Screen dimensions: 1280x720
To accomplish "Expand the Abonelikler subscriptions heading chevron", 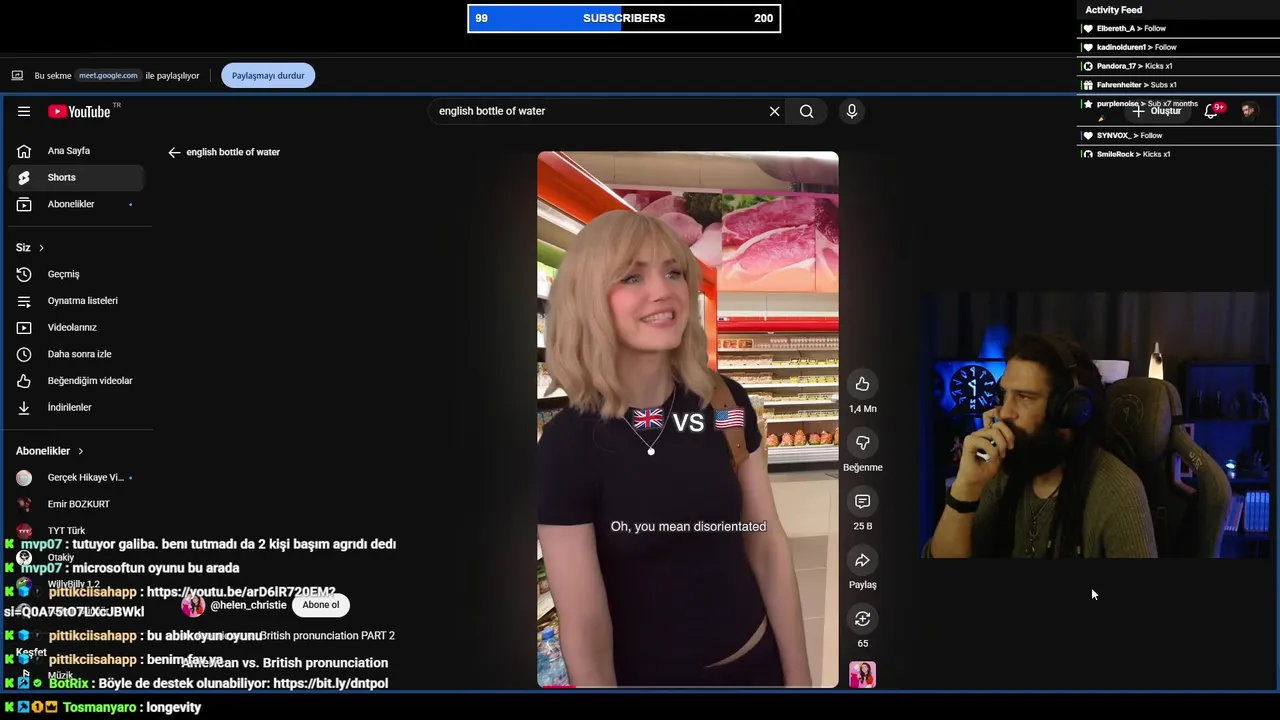I will coord(81,451).
